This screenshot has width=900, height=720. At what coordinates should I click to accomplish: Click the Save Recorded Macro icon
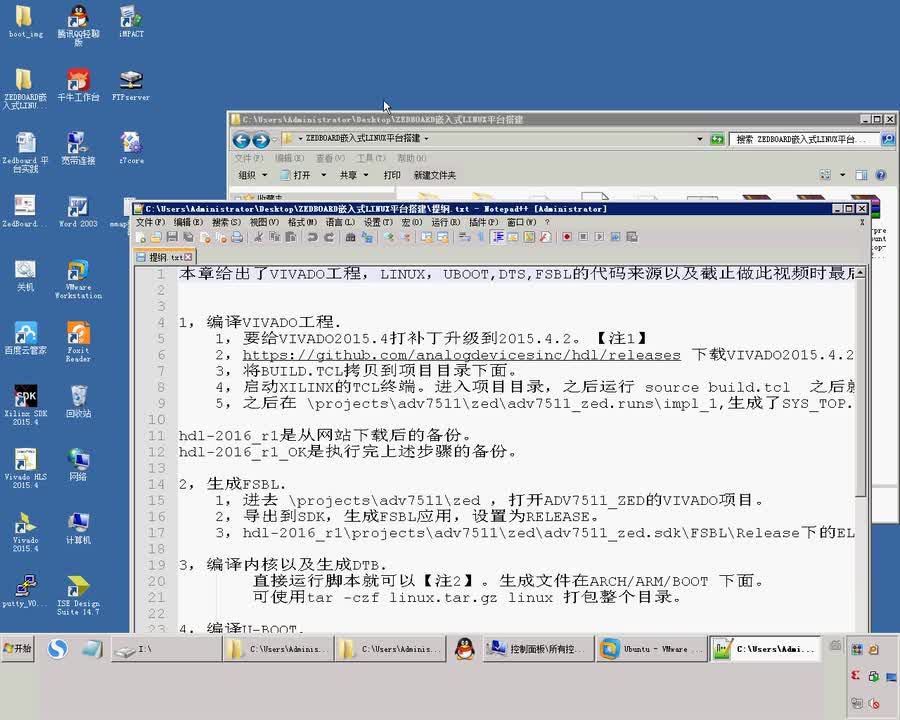pos(632,237)
